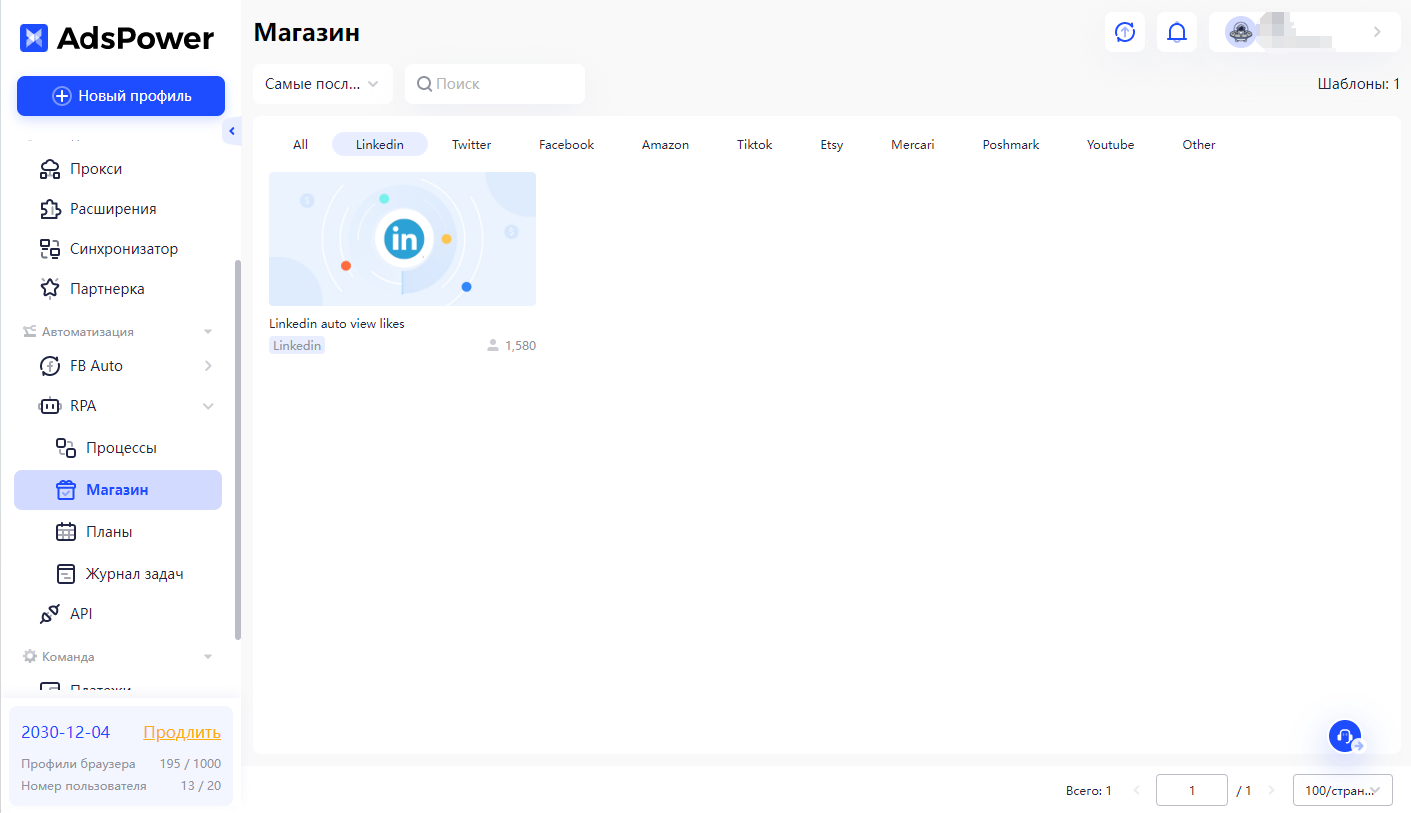
Task: Select the Etsy category tab
Action: [832, 145]
